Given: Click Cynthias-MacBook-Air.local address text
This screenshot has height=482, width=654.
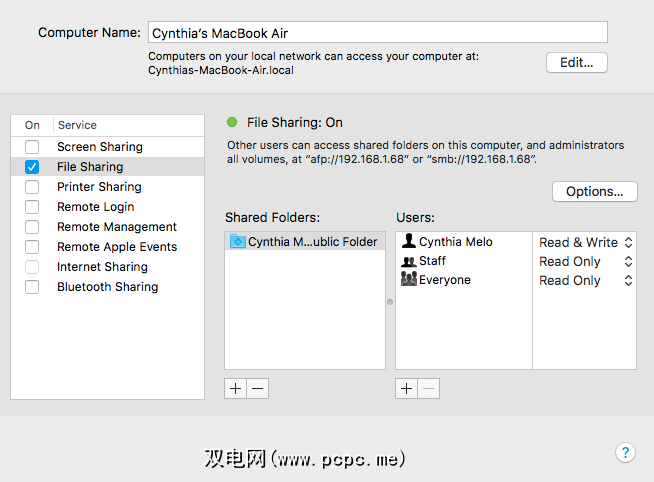Looking at the screenshot, I should coord(221,70).
